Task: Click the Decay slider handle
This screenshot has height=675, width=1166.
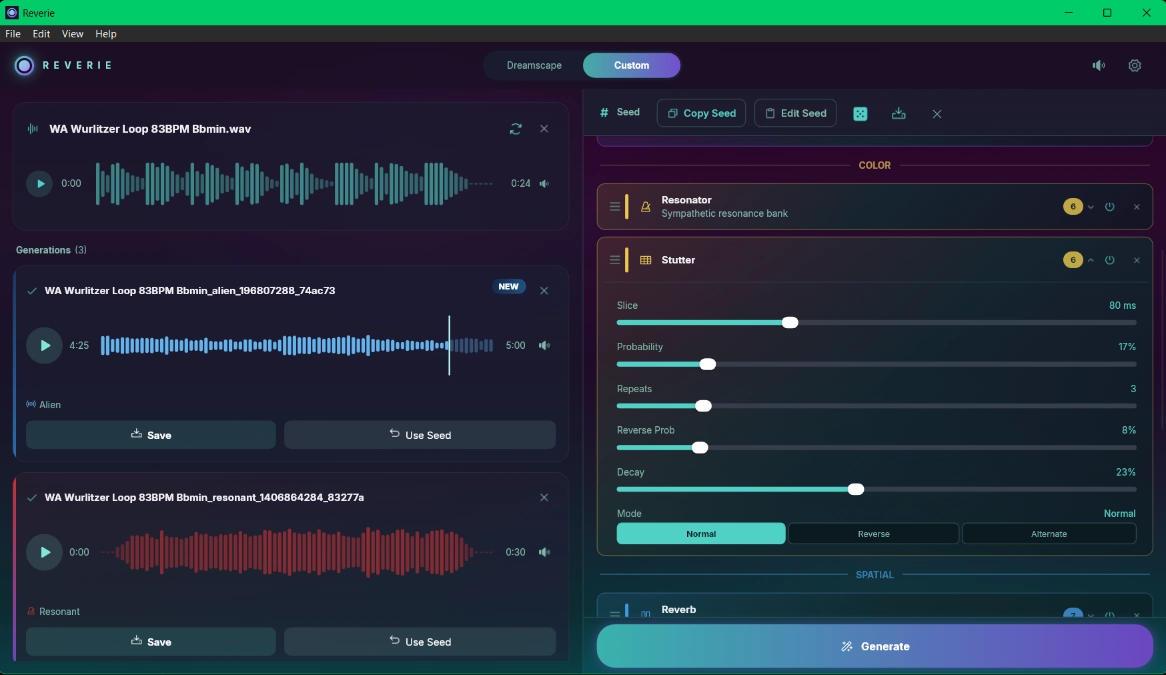Action: click(x=856, y=489)
